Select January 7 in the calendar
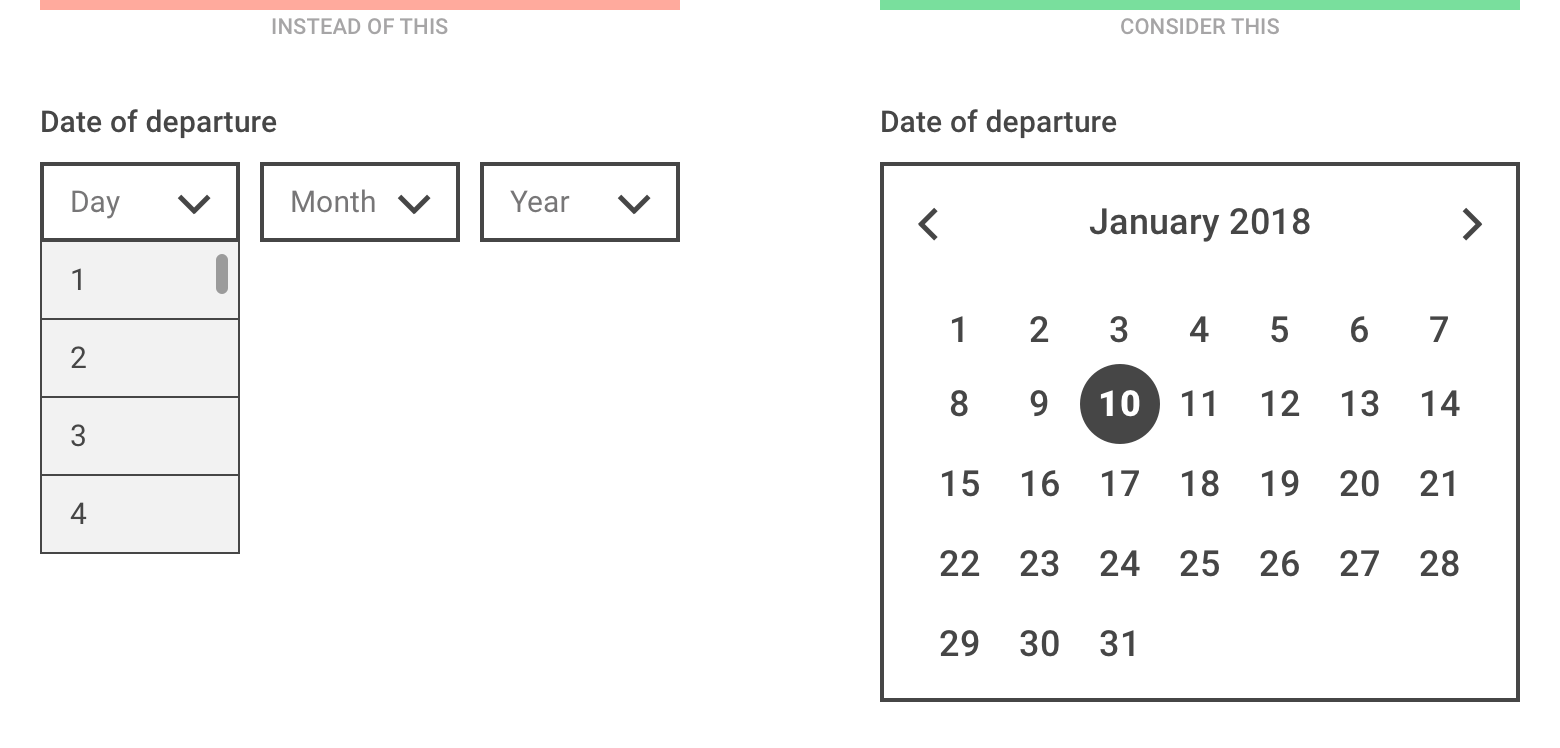Viewport: 1560px width, 748px height. pos(1439,329)
